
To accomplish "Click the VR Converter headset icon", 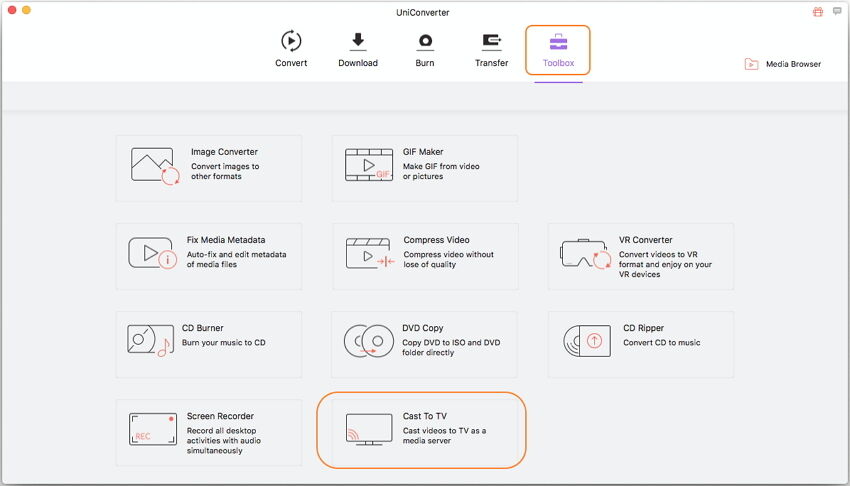I will coord(585,254).
